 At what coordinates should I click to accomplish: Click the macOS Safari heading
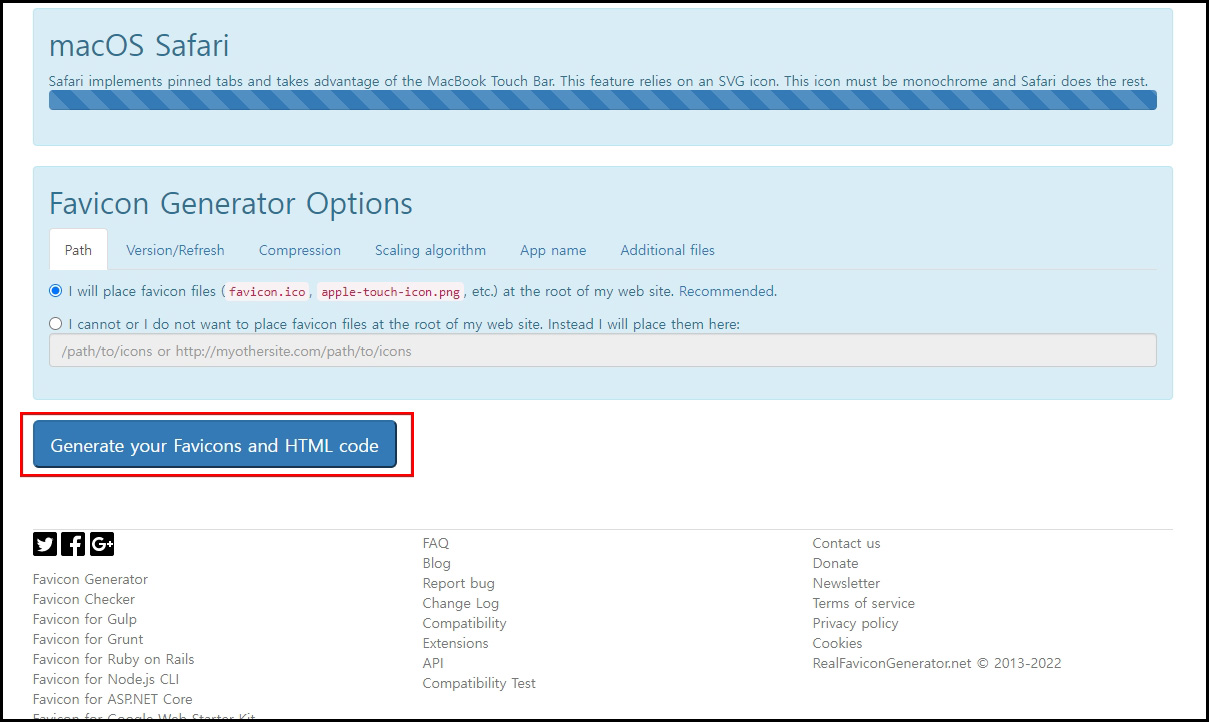tap(139, 46)
